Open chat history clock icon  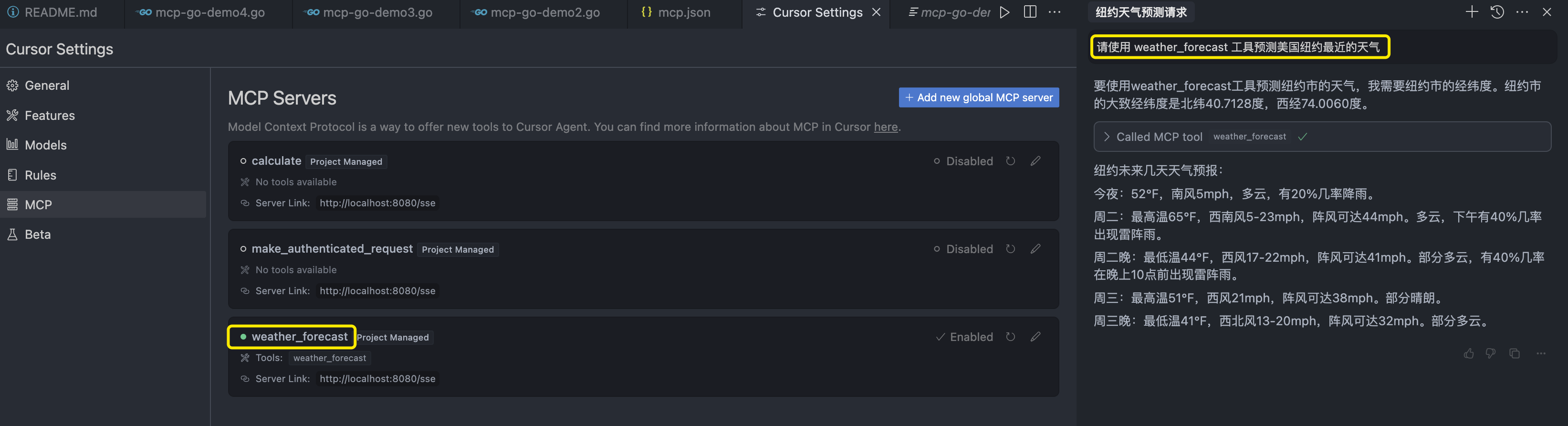coord(1497,12)
